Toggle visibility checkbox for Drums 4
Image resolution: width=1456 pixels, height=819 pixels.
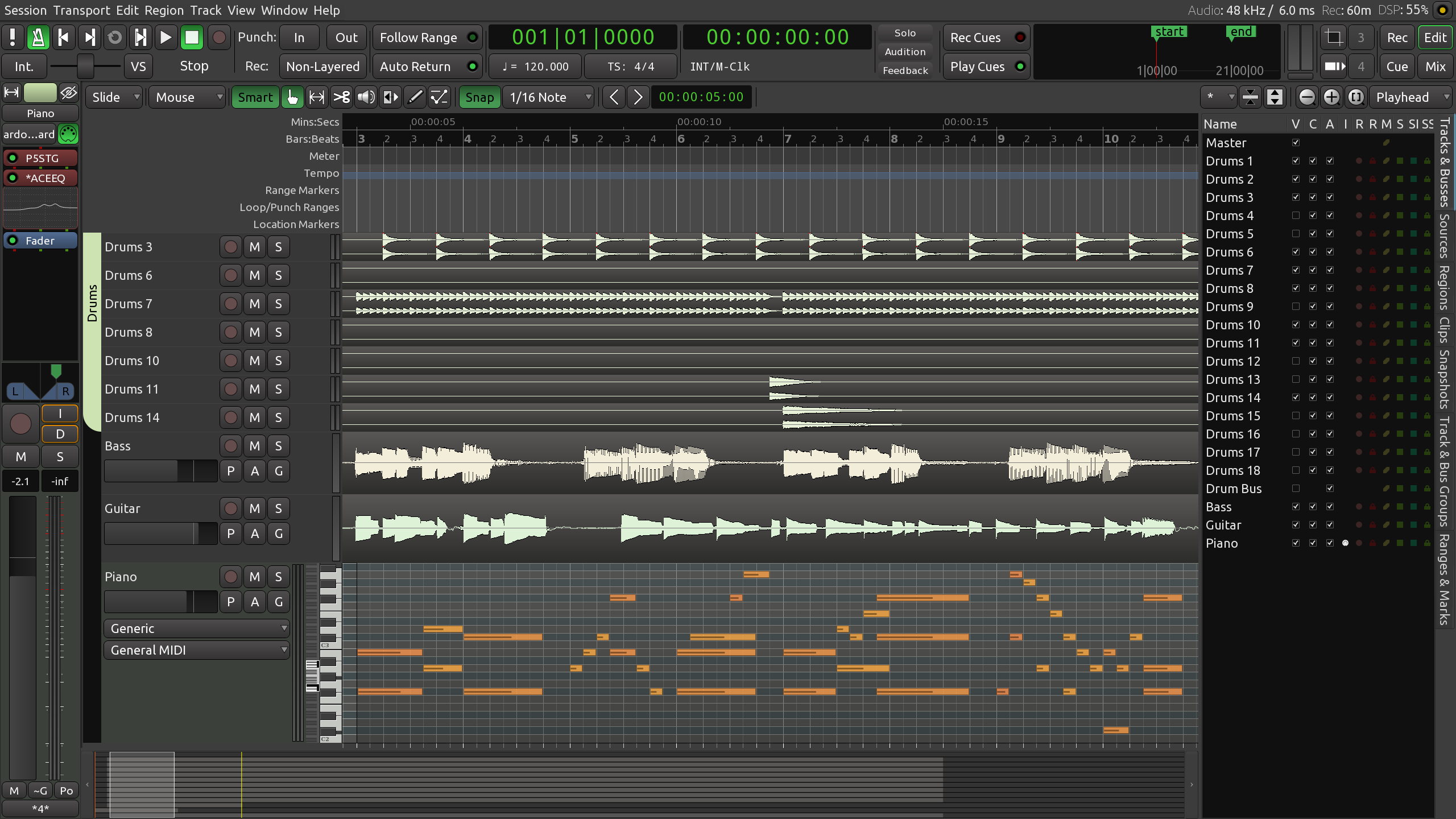coord(1296,216)
